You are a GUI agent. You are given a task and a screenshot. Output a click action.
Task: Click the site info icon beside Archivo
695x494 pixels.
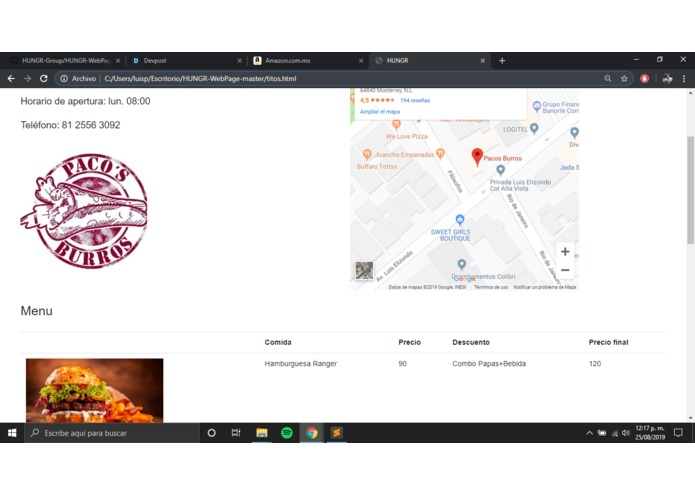64,78
